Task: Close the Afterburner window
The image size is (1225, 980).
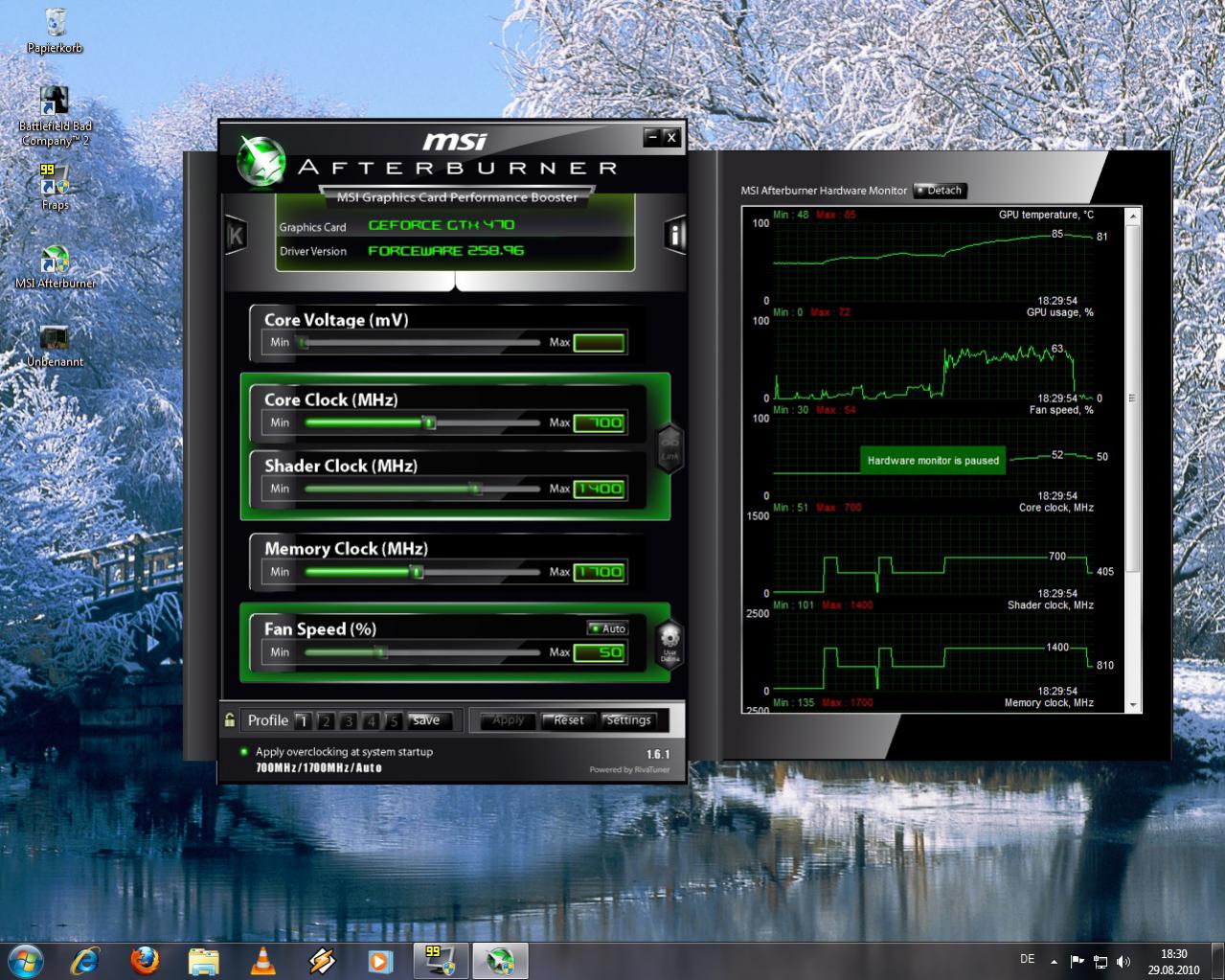Action: pyautogui.click(x=671, y=137)
